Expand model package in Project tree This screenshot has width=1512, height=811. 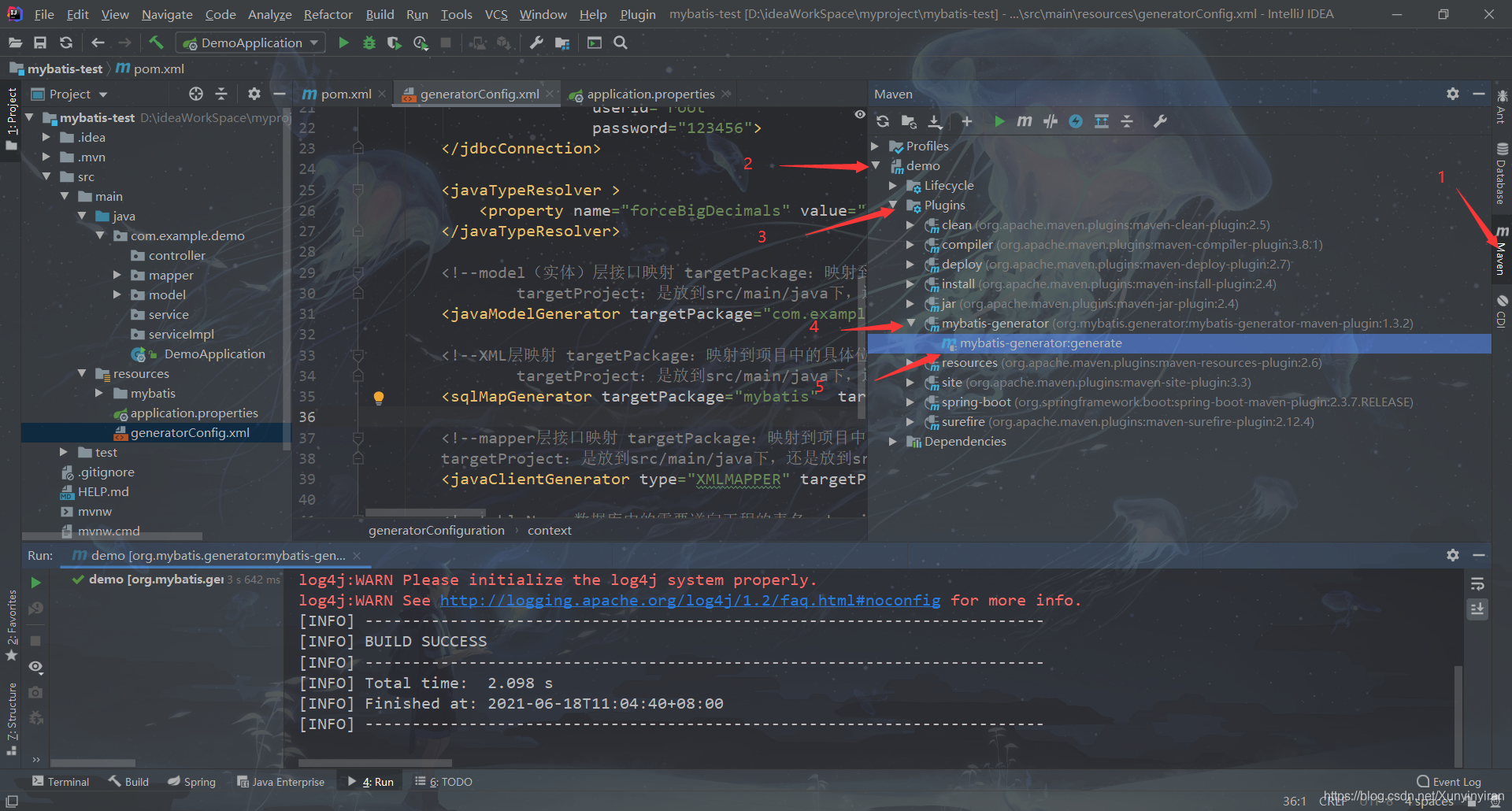117,295
